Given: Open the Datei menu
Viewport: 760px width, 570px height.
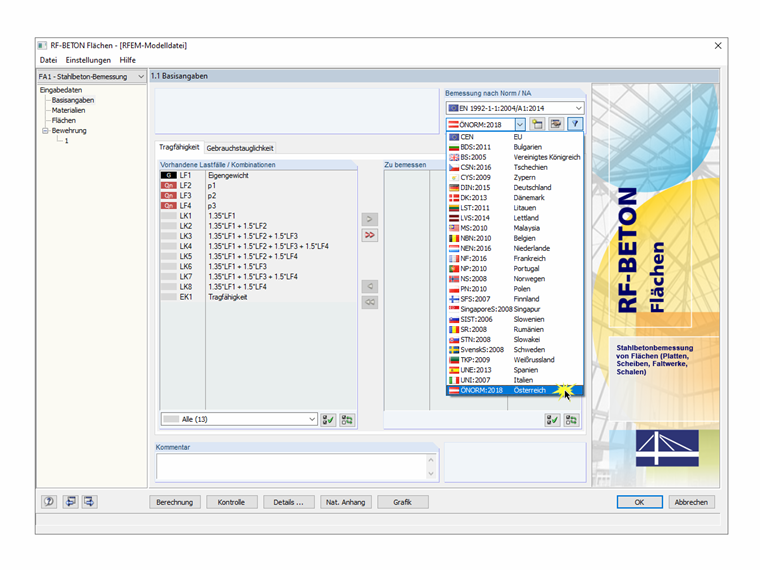Looking at the screenshot, I should (x=48, y=60).
